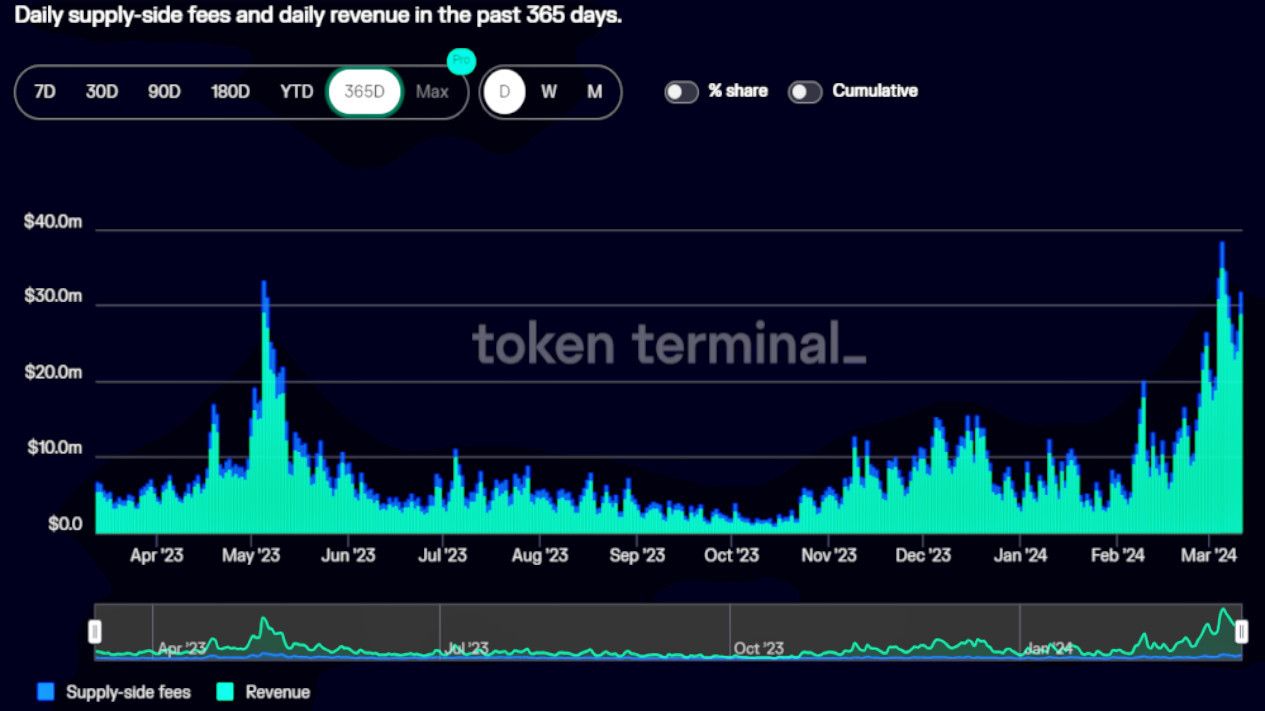The height and width of the screenshot is (711, 1265).
Task: Click the May '23 x-axis label
Action: [x=252, y=555]
